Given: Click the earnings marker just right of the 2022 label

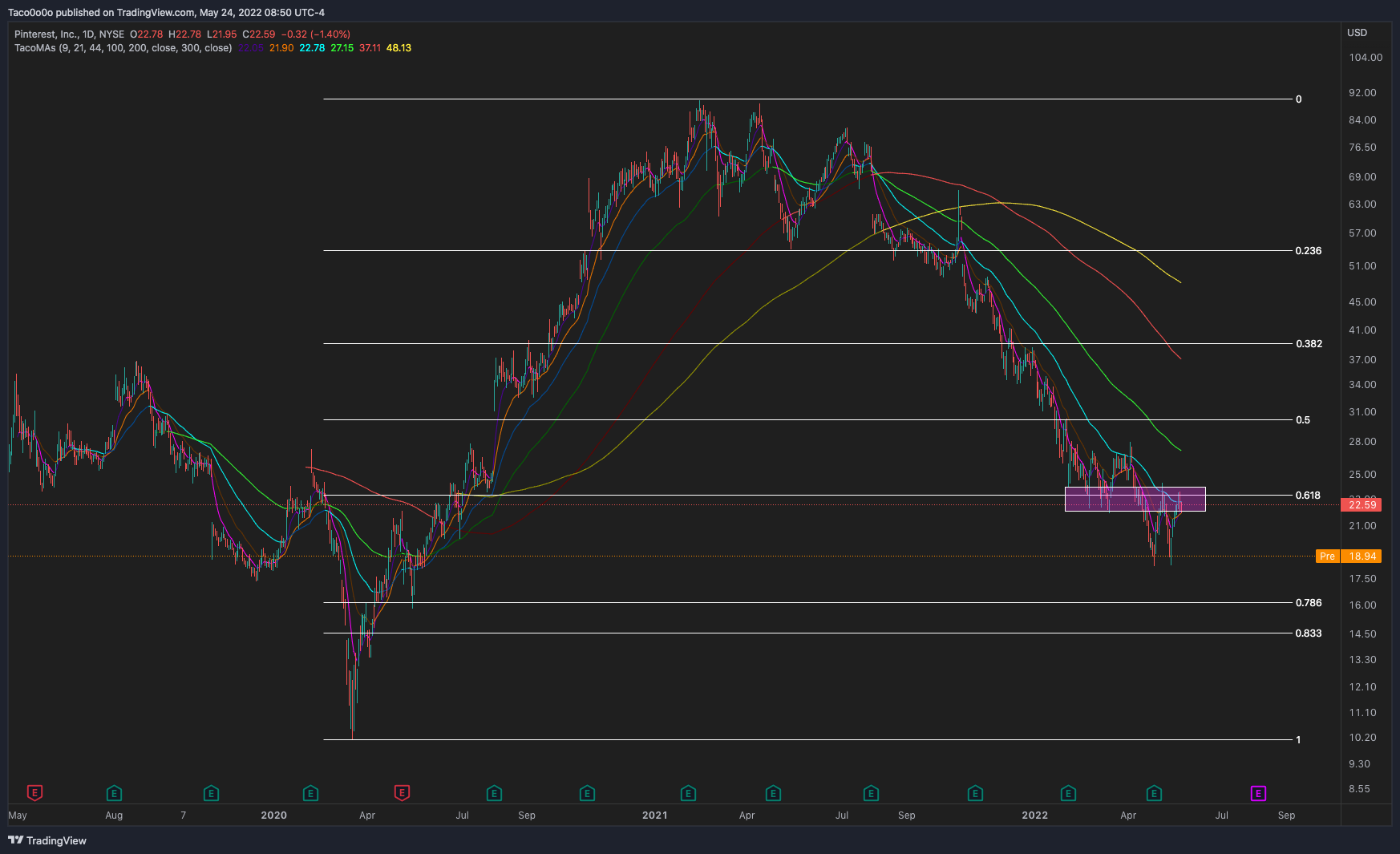Looking at the screenshot, I should pos(1068,793).
